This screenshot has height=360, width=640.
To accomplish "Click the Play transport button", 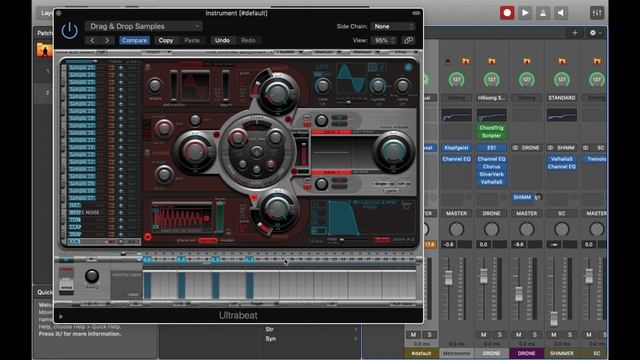I will pyautogui.click(x=525, y=13).
